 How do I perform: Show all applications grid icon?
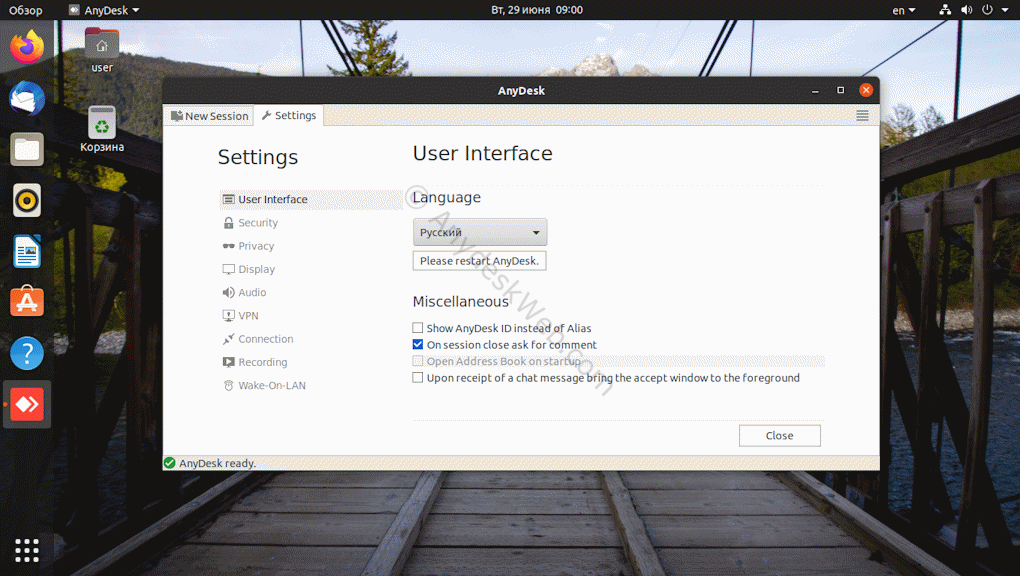pyautogui.click(x=27, y=551)
